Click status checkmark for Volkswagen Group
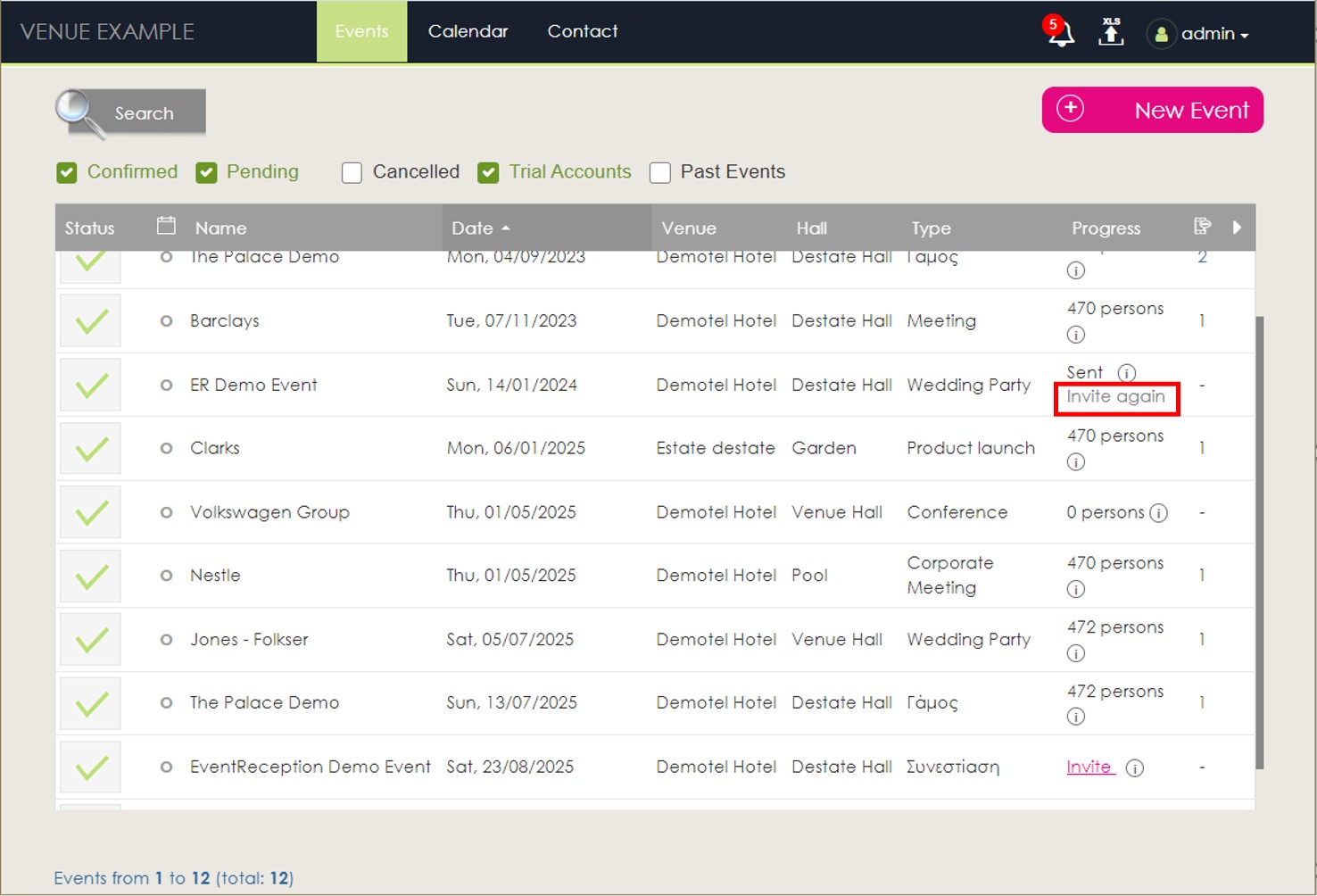The width and height of the screenshot is (1317, 896). pyautogui.click(x=91, y=512)
